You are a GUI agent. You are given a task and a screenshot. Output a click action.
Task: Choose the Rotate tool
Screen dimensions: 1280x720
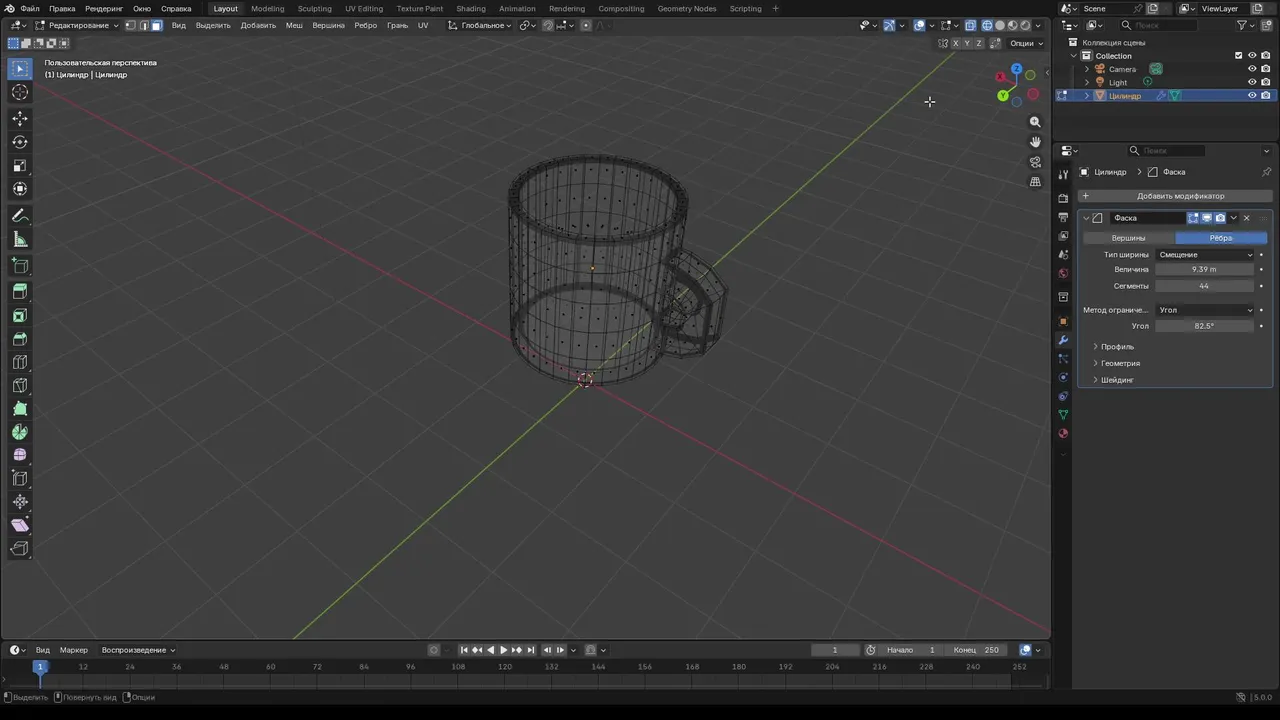pos(20,142)
